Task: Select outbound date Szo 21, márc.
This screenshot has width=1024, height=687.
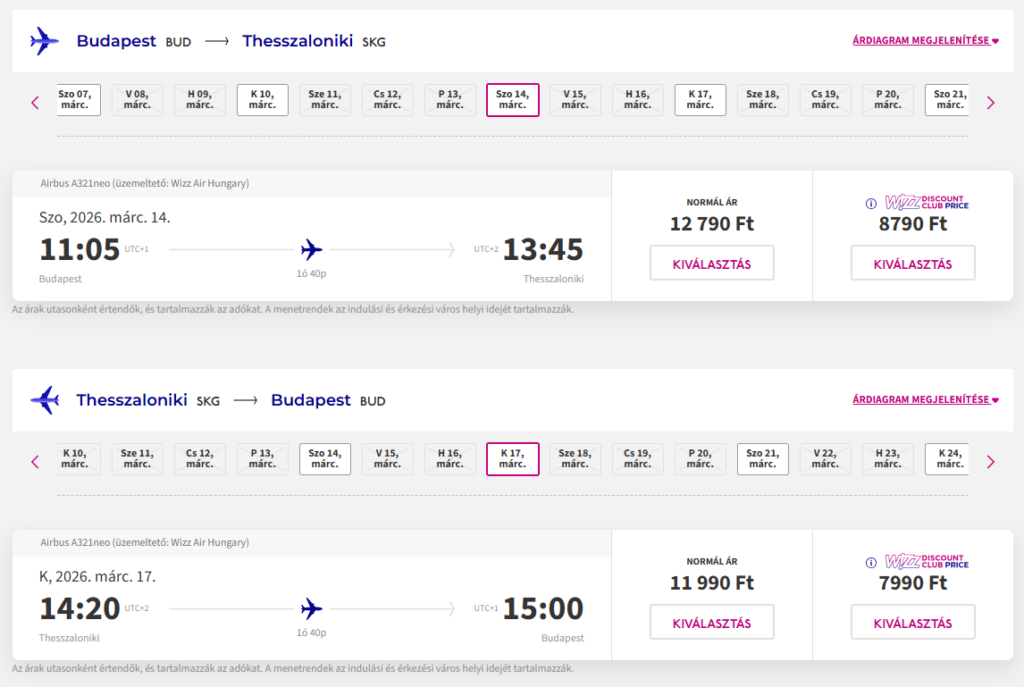Action: pos(948,100)
